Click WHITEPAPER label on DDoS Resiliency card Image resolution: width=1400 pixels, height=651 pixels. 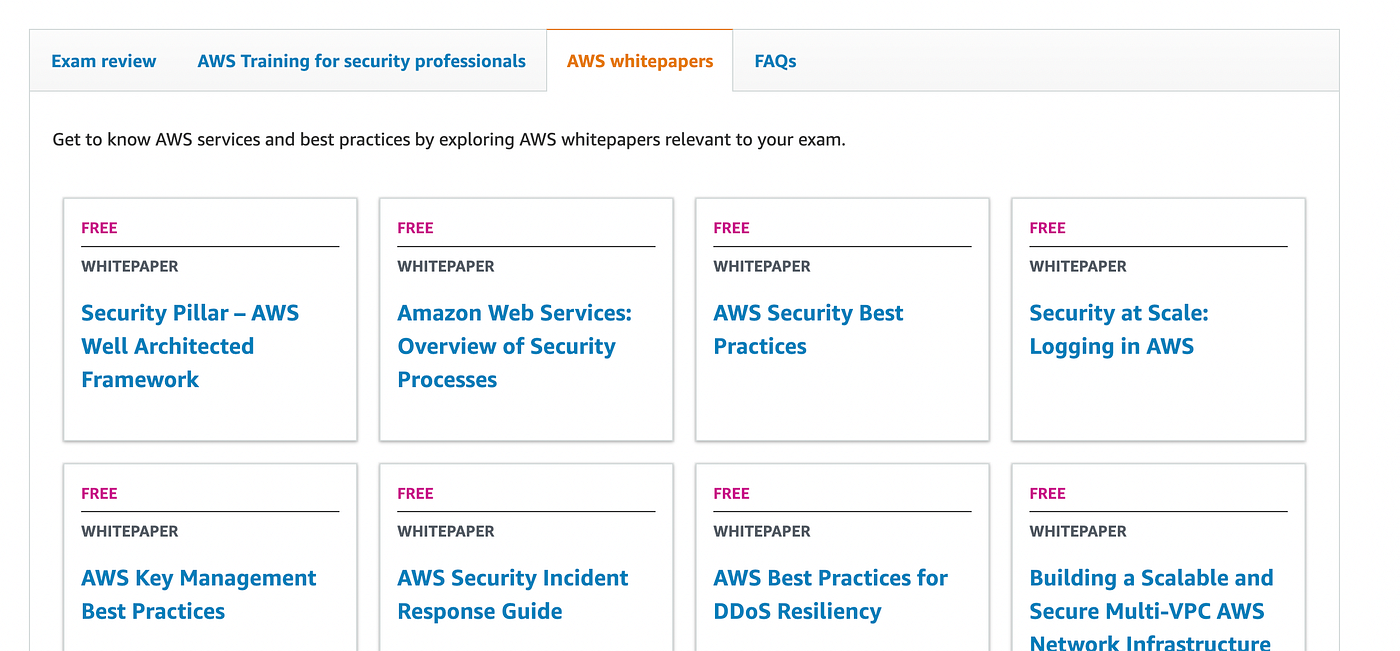click(x=762, y=531)
